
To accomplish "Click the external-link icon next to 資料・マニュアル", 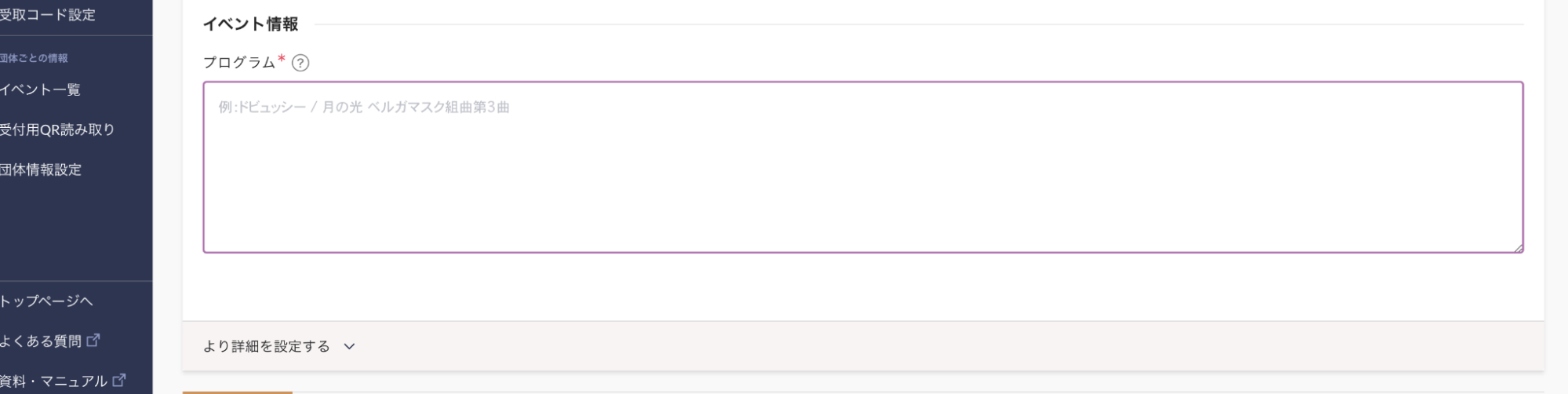I will [119, 380].
